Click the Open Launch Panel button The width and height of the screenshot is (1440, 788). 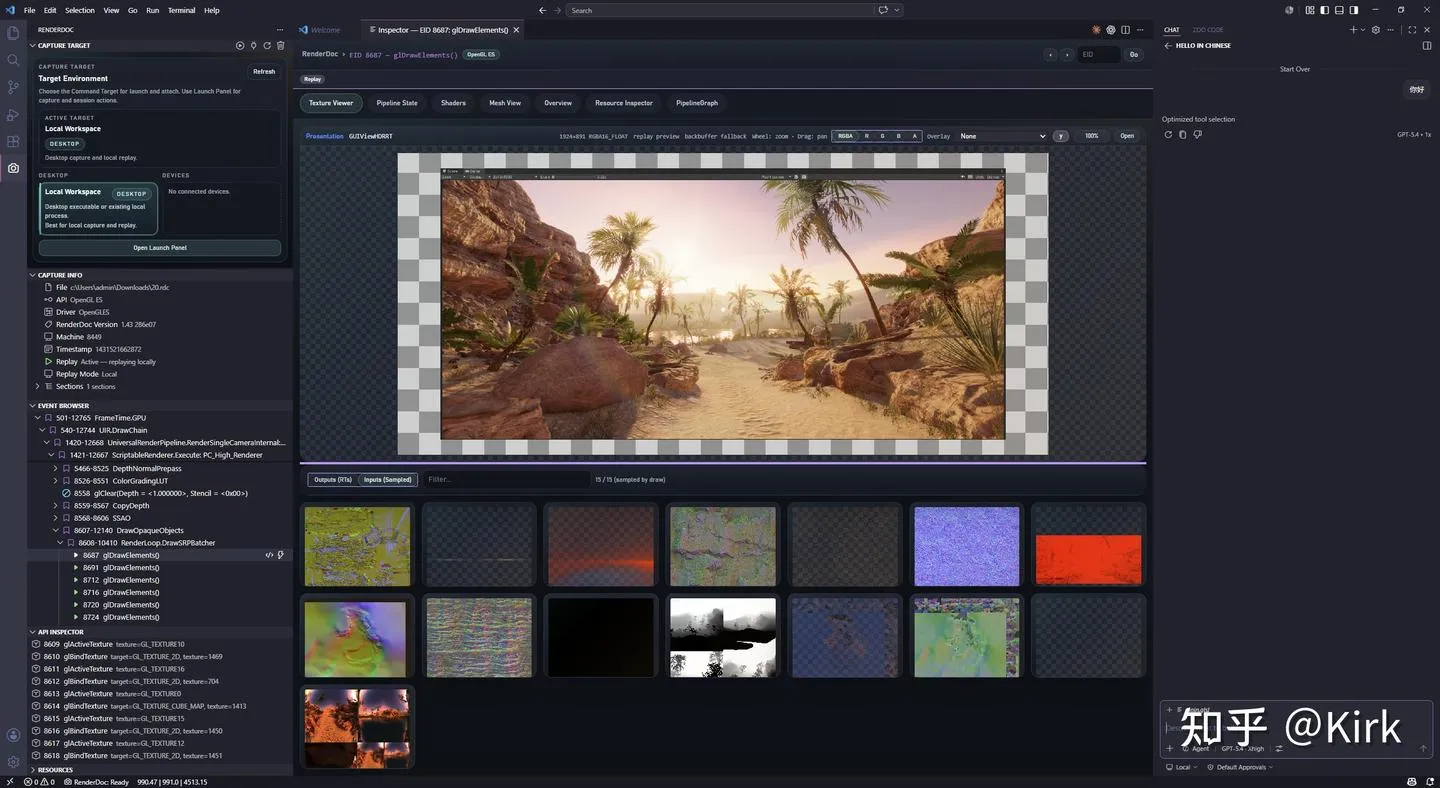click(160, 248)
